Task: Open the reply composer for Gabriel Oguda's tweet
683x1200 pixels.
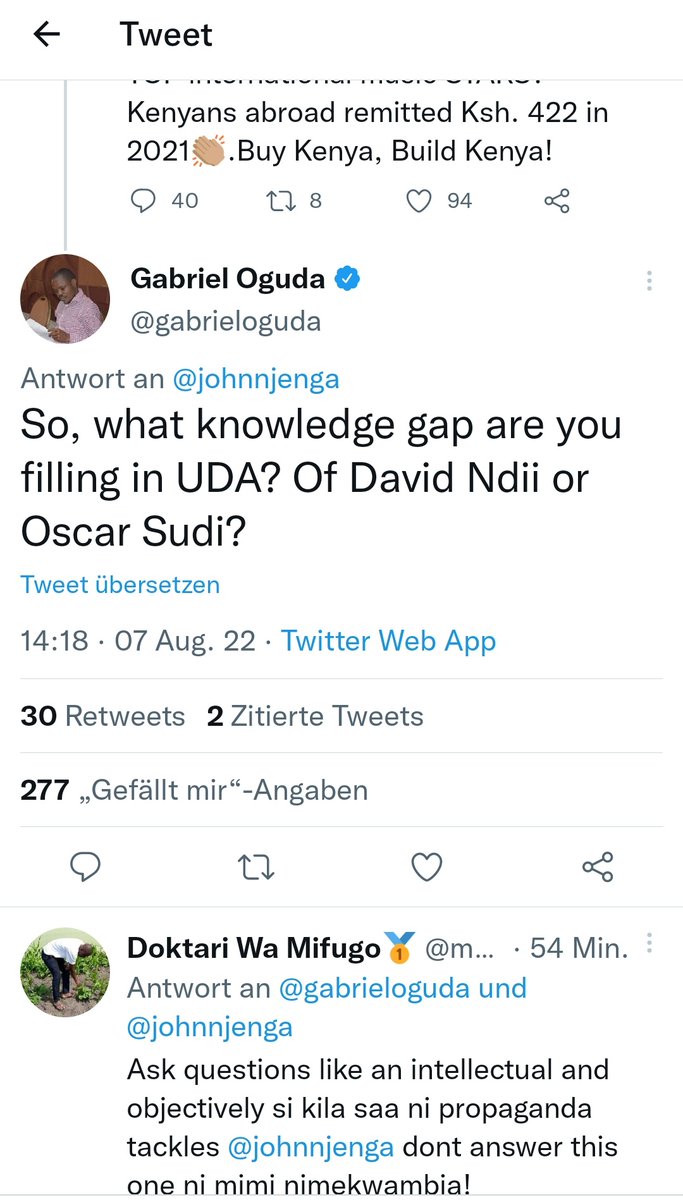Action: (86, 867)
